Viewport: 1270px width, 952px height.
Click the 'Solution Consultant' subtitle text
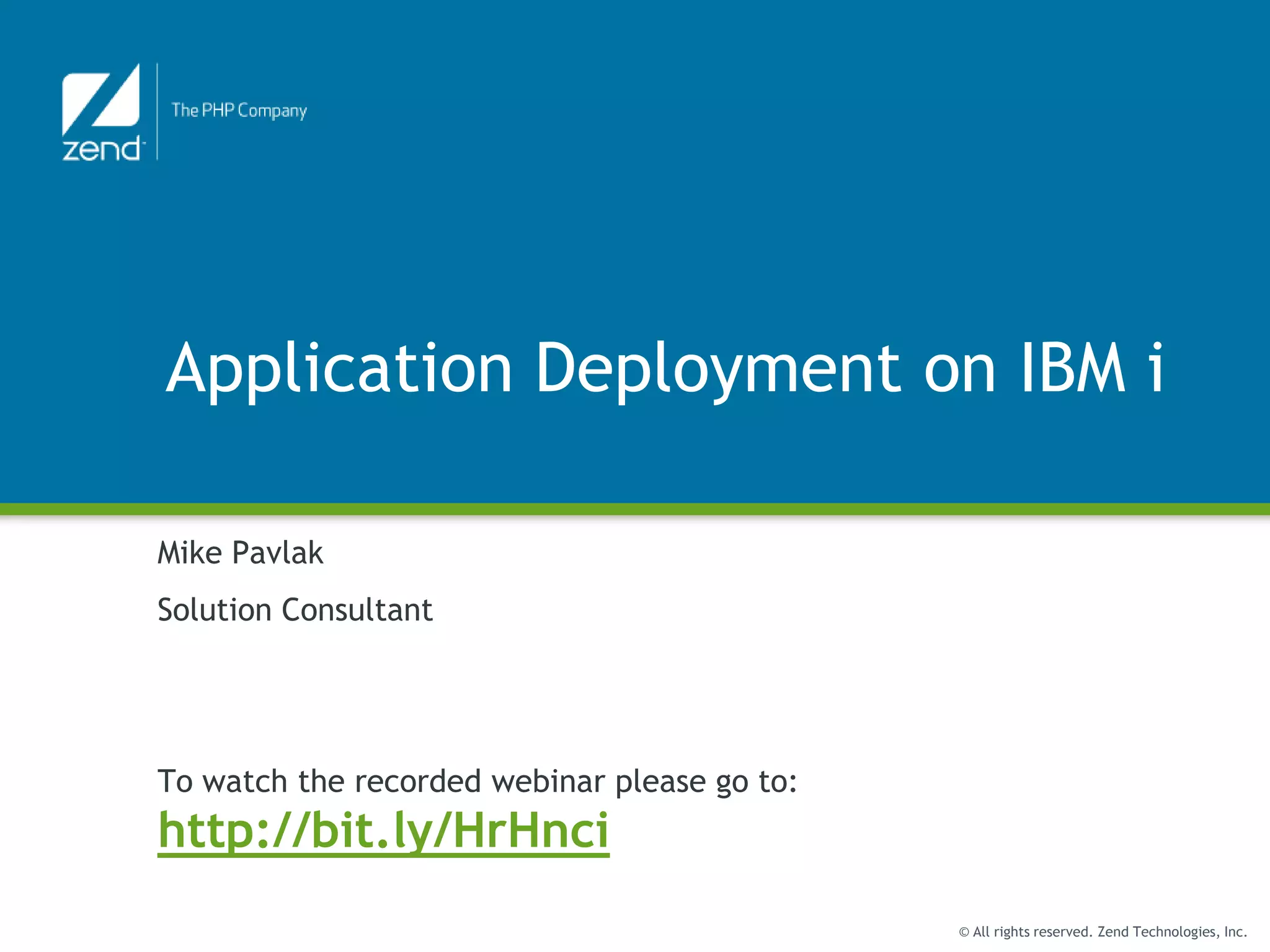(295, 609)
